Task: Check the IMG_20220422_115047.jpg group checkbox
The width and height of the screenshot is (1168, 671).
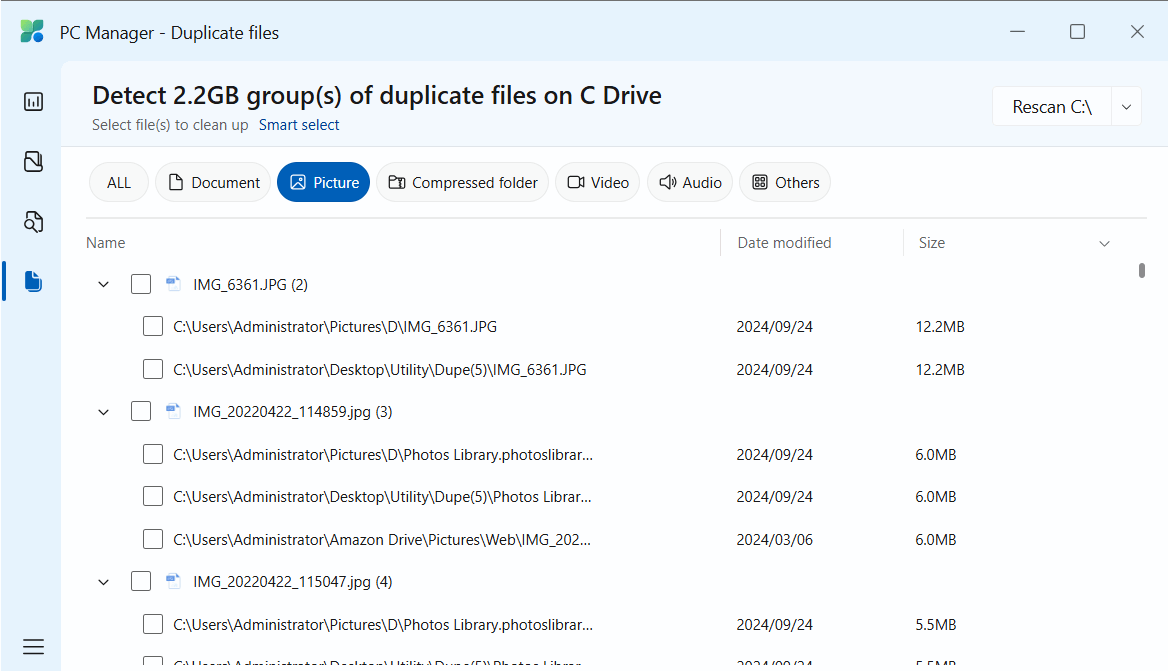Action: pos(141,581)
